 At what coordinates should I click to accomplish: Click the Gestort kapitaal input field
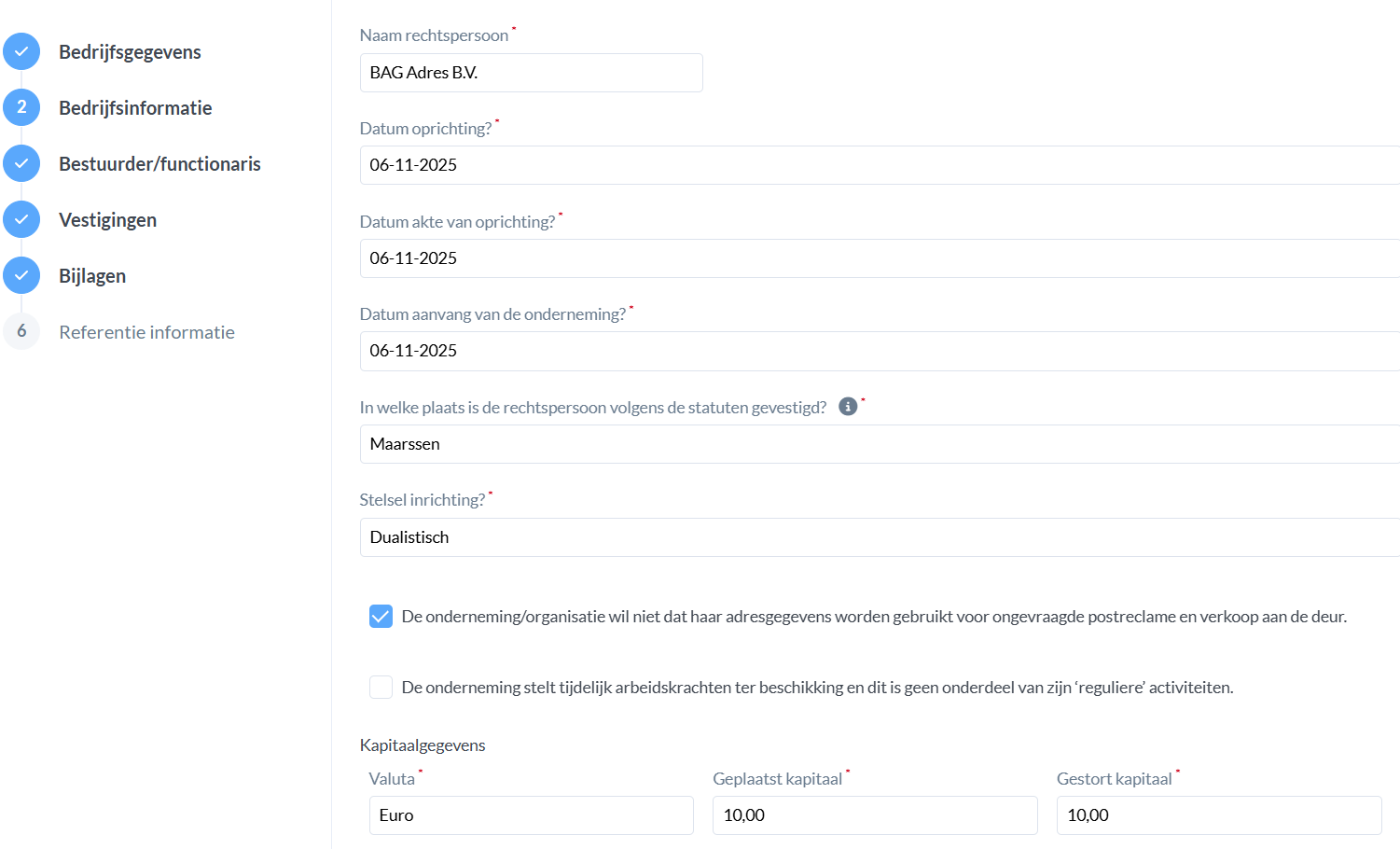1218,815
